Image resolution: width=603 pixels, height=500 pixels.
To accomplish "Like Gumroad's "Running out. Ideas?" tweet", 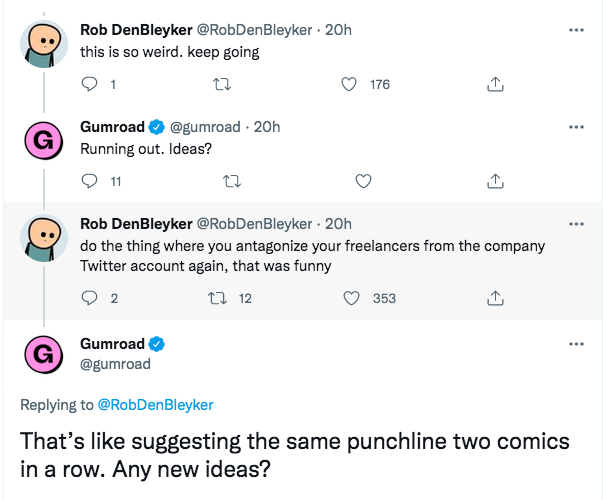I will tap(363, 181).
